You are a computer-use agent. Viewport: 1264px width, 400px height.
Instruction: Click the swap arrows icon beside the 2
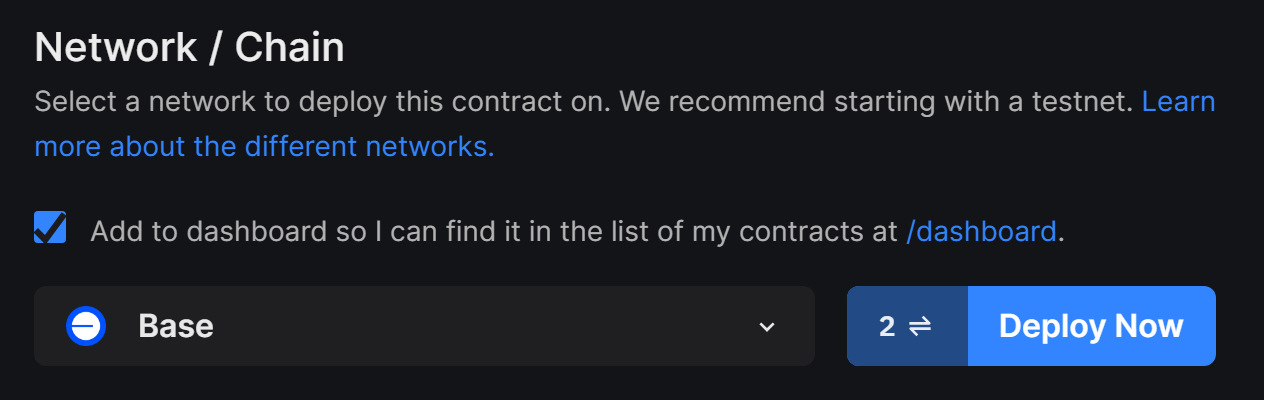[920, 326]
